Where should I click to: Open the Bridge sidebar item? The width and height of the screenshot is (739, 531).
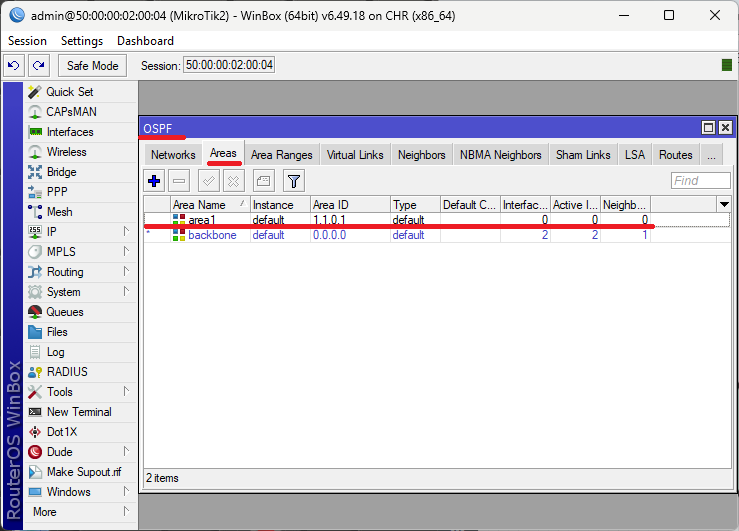click(x=61, y=172)
